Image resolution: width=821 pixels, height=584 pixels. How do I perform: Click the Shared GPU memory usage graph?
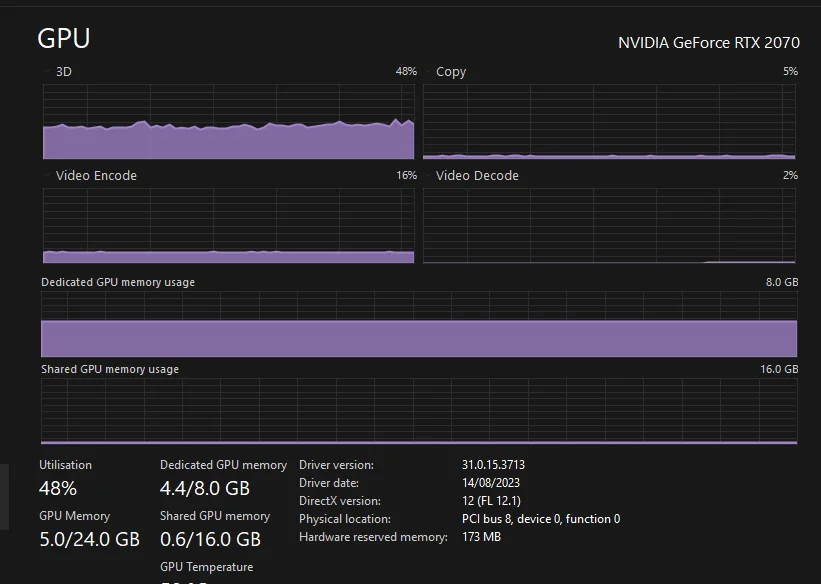pos(419,411)
